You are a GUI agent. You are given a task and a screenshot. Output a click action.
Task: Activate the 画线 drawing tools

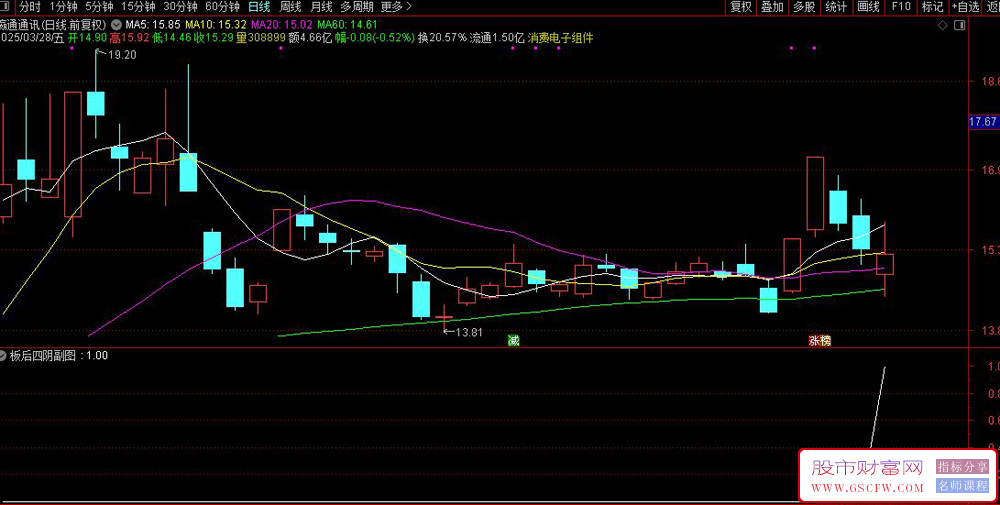(868, 7)
